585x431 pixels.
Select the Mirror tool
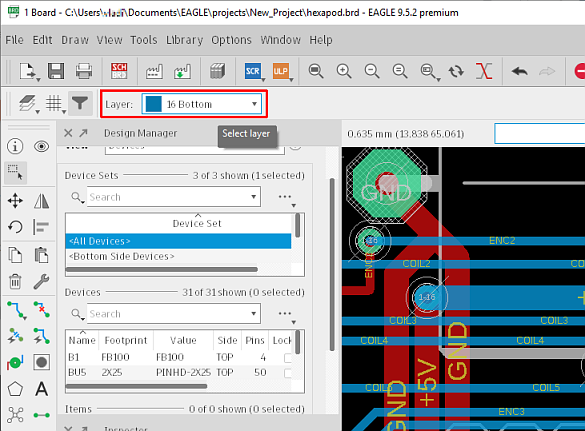(x=41, y=201)
